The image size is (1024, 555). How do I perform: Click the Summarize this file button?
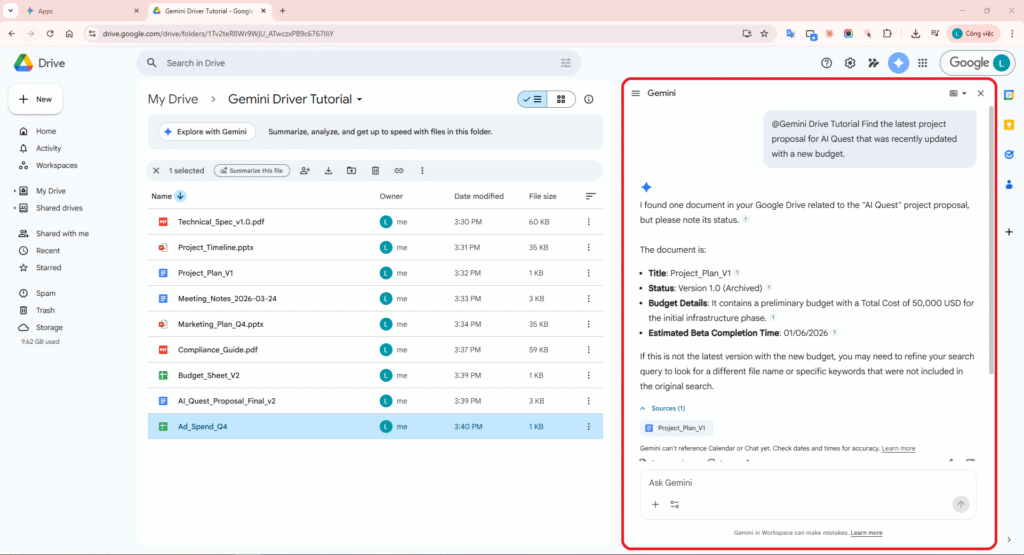pyautogui.click(x=252, y=171)
